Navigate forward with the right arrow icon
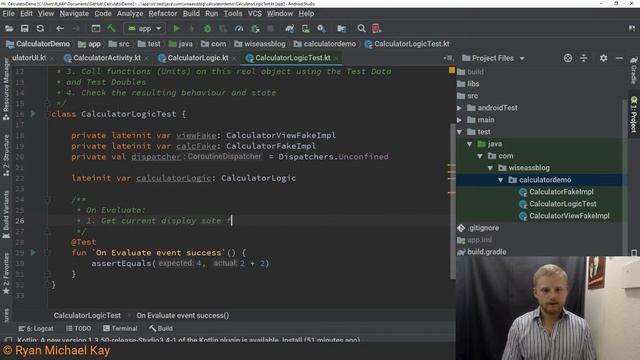 [76, 29]
